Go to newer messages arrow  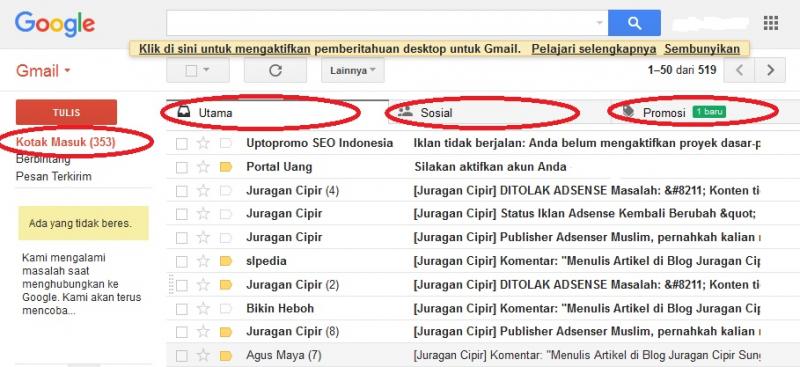pyautogui.click(x=739, y=70)
